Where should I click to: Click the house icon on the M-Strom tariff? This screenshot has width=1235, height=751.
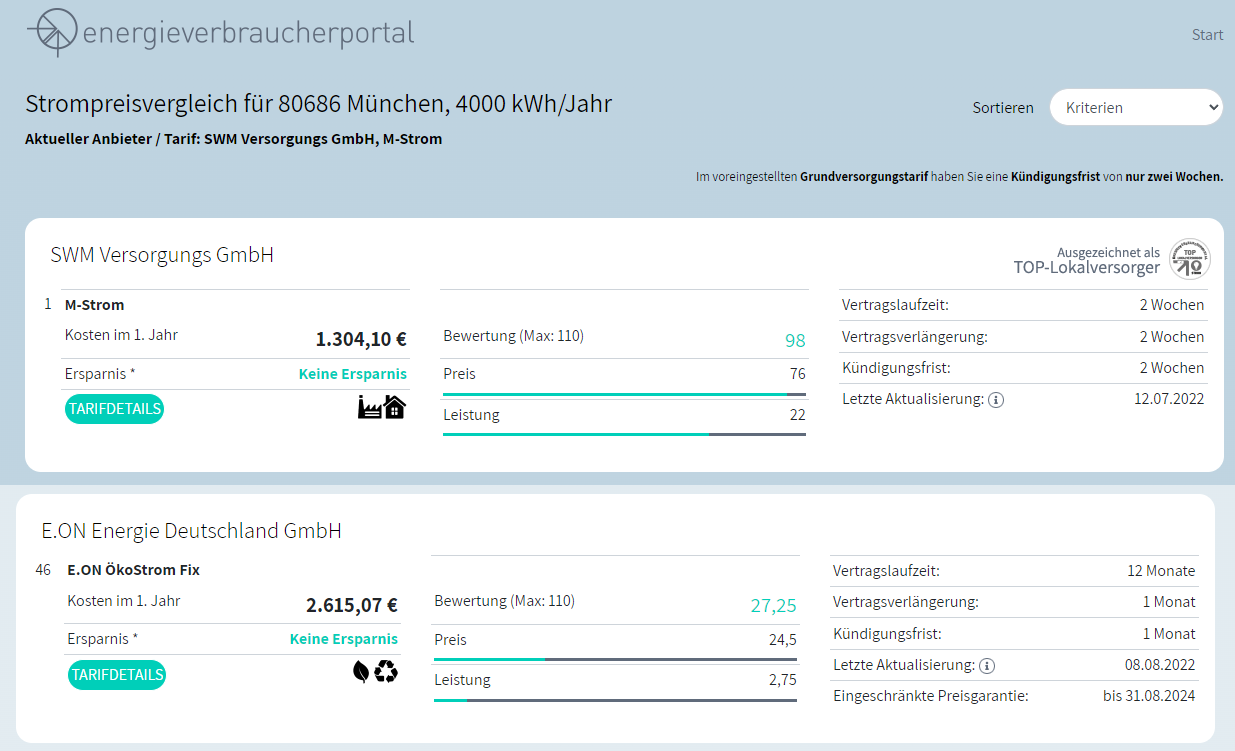tap(395, 407)
